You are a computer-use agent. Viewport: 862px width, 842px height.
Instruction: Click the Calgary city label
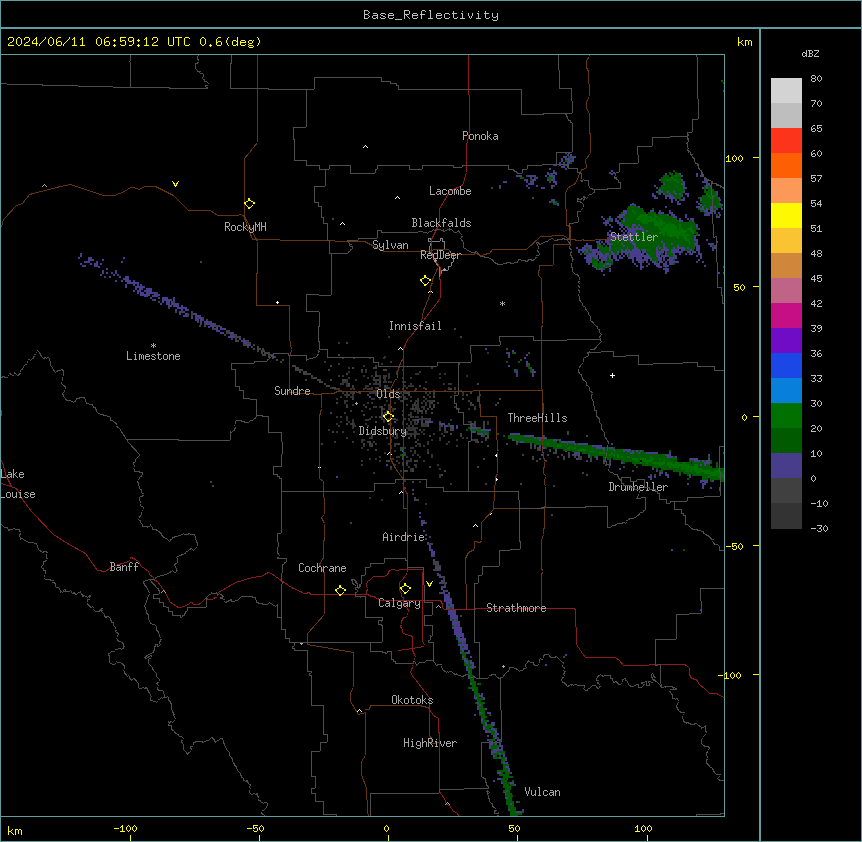(400, 603)
